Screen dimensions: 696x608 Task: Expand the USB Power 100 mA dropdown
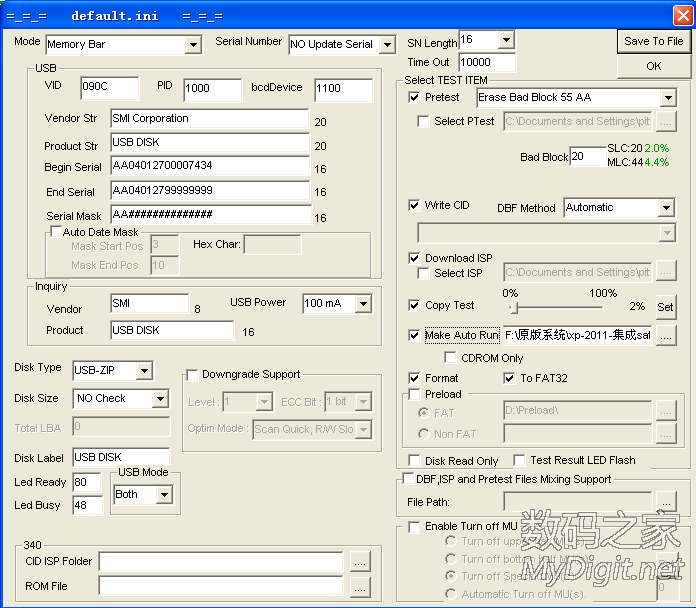point(337,304)
